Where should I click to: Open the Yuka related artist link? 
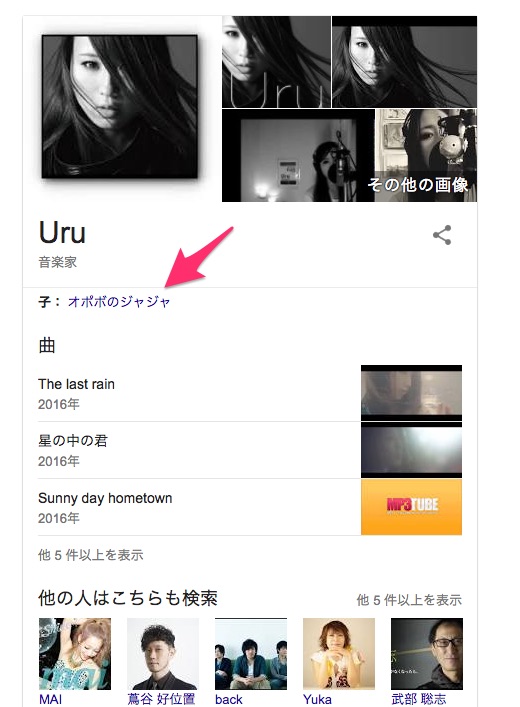pyautogui.click(x=317, y=699)
